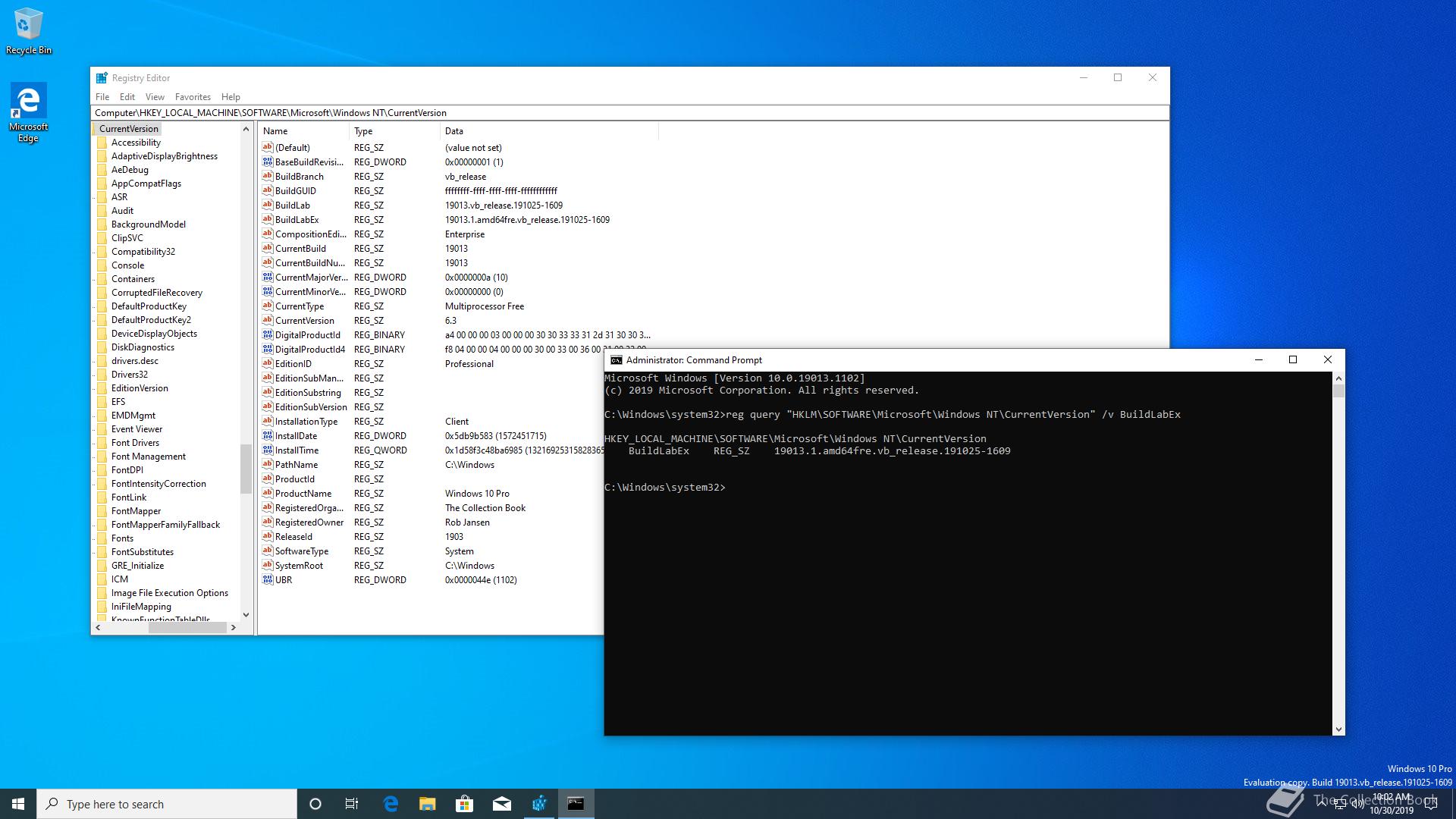Click the Name column header to sort values
Image resolution: width=1456 pixels, height=819 pixels.
click(x=302, y=130)
